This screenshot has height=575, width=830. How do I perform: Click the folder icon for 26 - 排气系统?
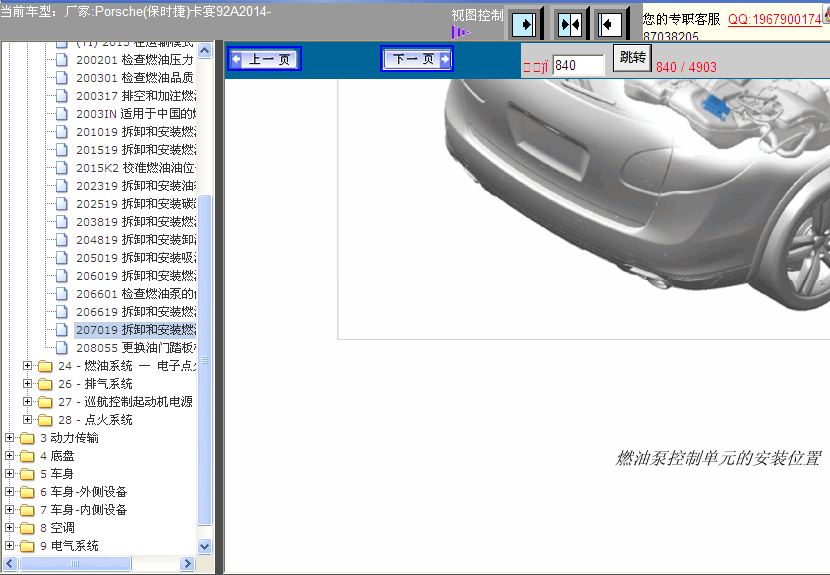(44, 384)
